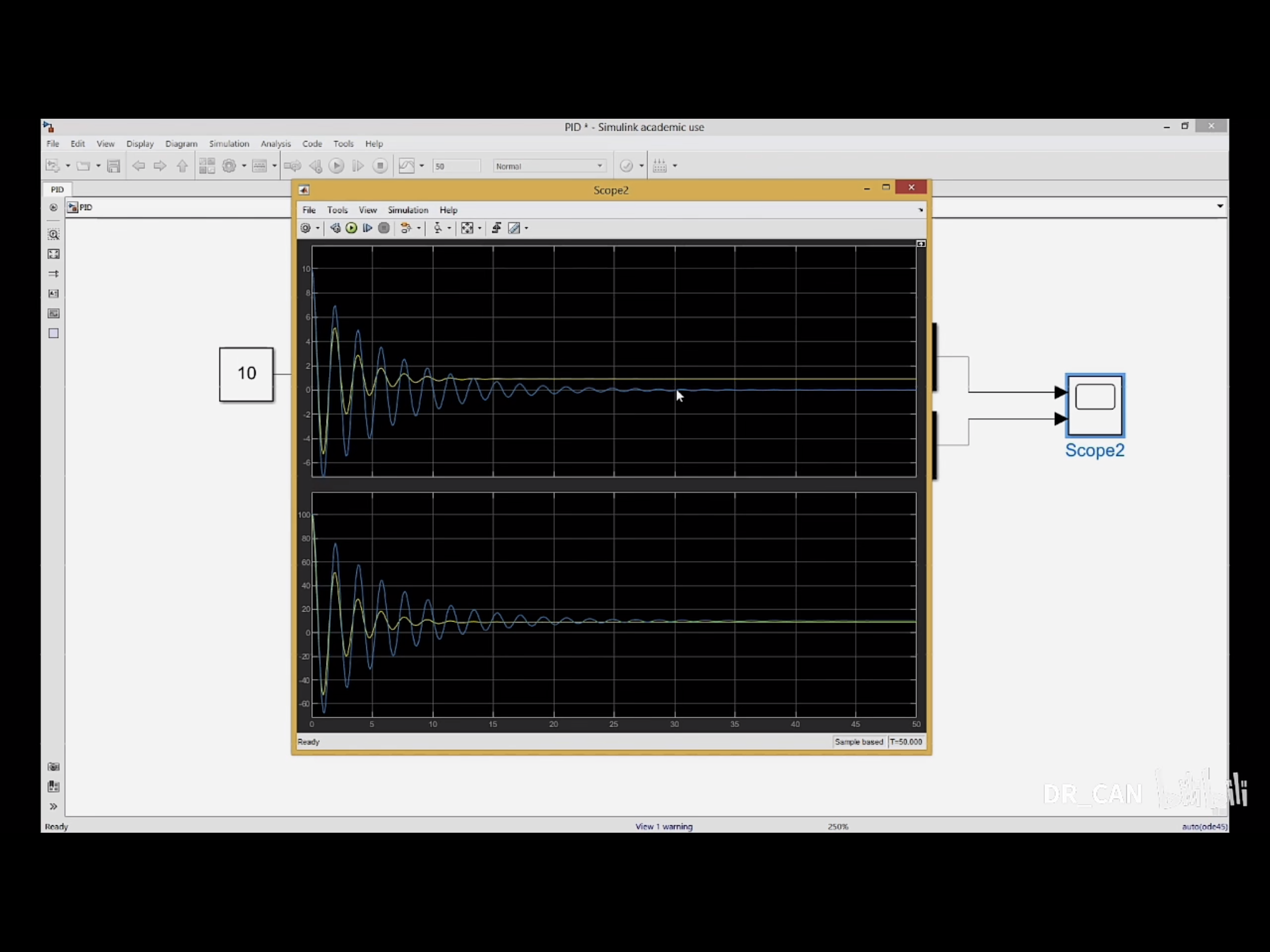
Task: Open the Simulation Data Inspector icon
Action: pyautogui.click(x=407, y=166)
